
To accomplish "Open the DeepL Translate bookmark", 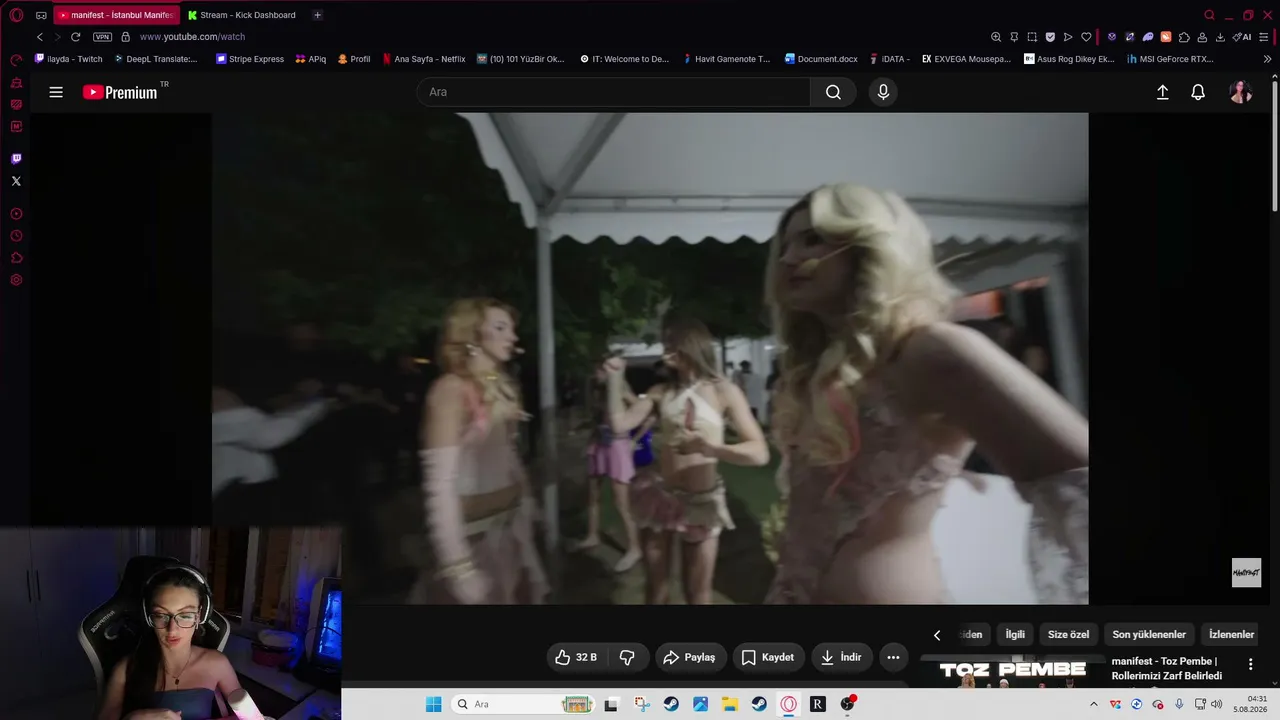I will 156,59.
